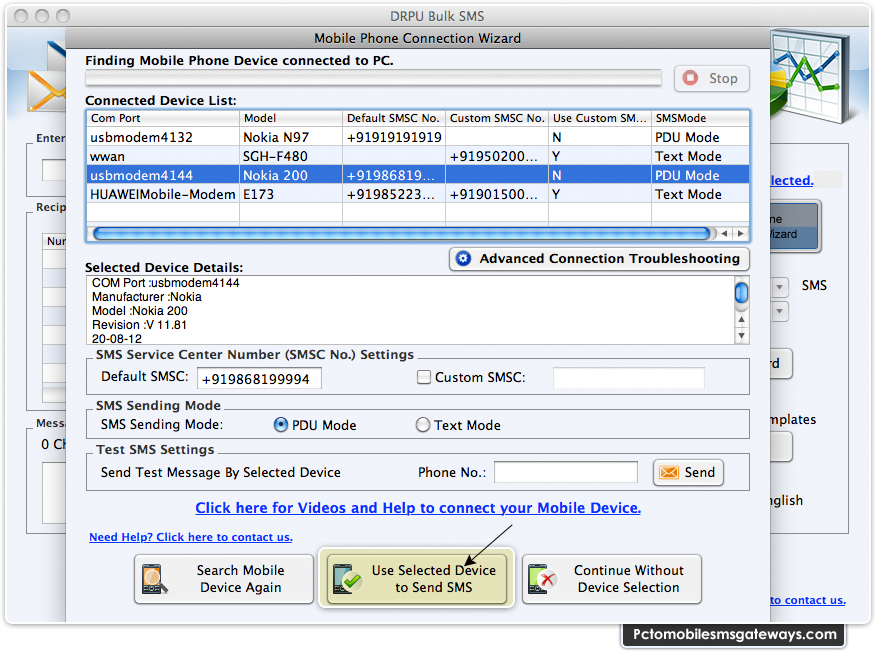Select usbmodem4132 device row

coord(418,137)
